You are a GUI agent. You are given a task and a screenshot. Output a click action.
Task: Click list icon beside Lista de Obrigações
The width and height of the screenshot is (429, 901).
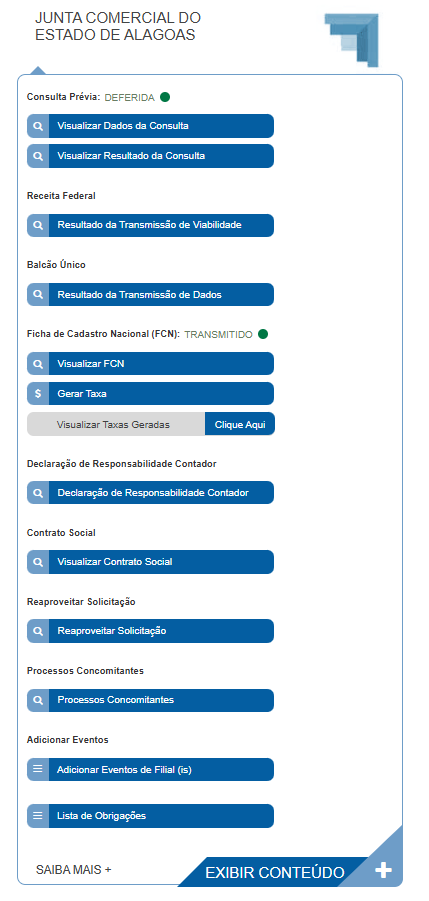click(x=38, y=815)
